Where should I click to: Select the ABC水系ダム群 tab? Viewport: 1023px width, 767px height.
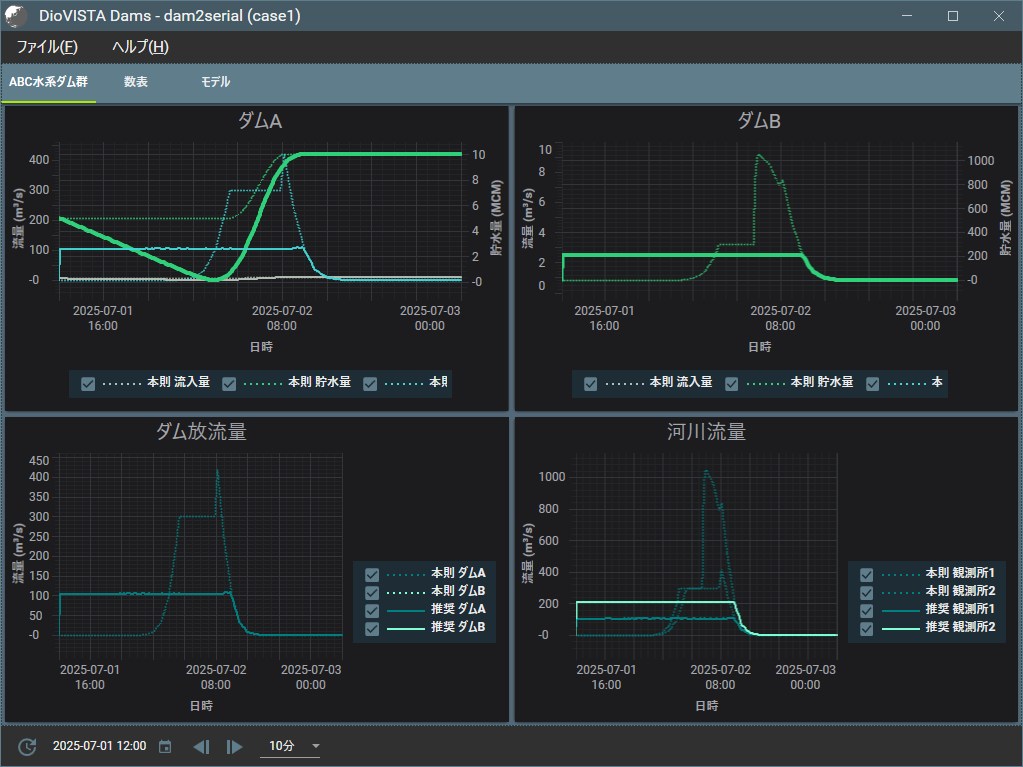tap(48, 82)
